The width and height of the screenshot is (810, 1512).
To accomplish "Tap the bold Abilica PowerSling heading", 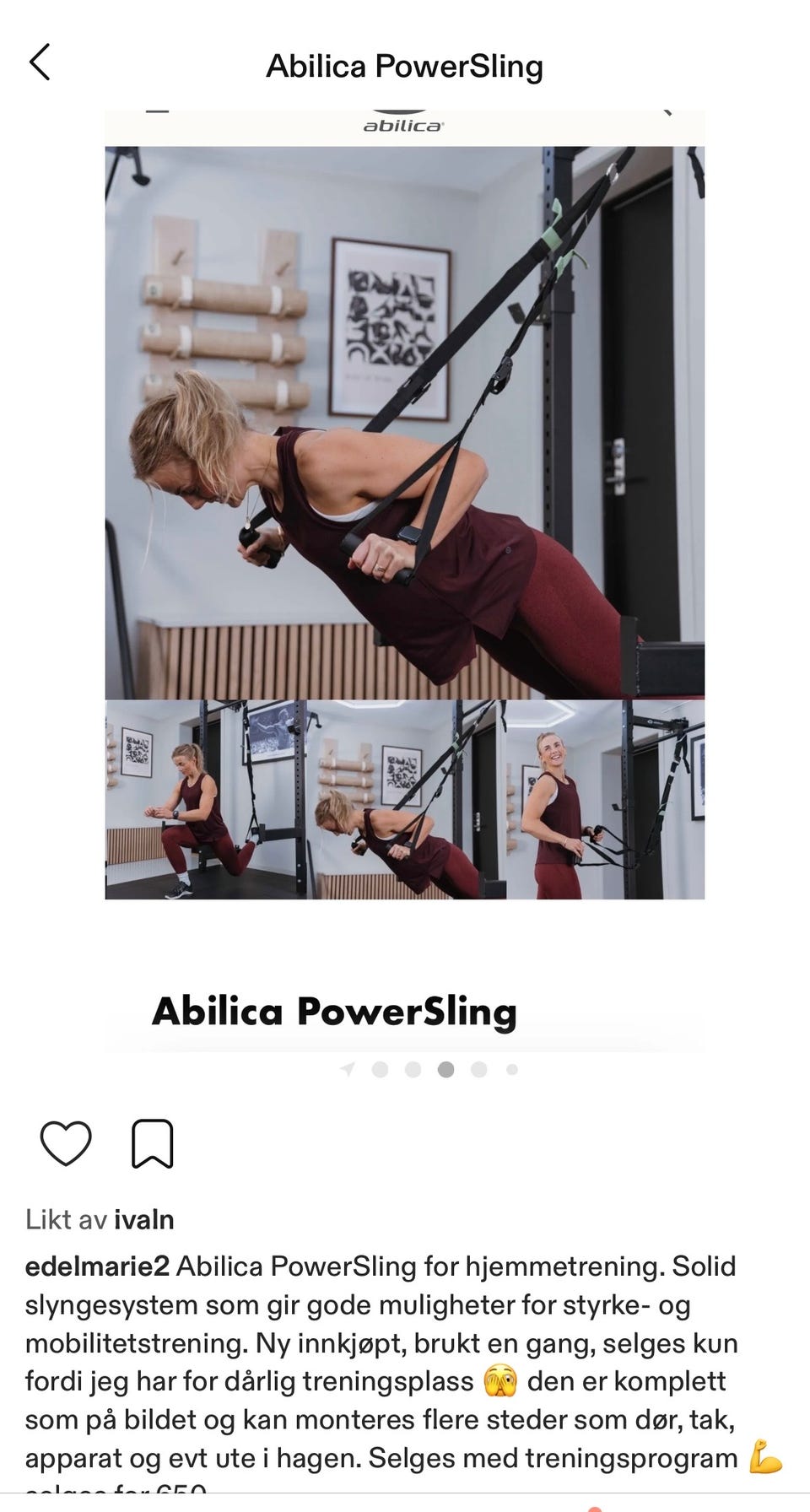I will coord(334,1011).
